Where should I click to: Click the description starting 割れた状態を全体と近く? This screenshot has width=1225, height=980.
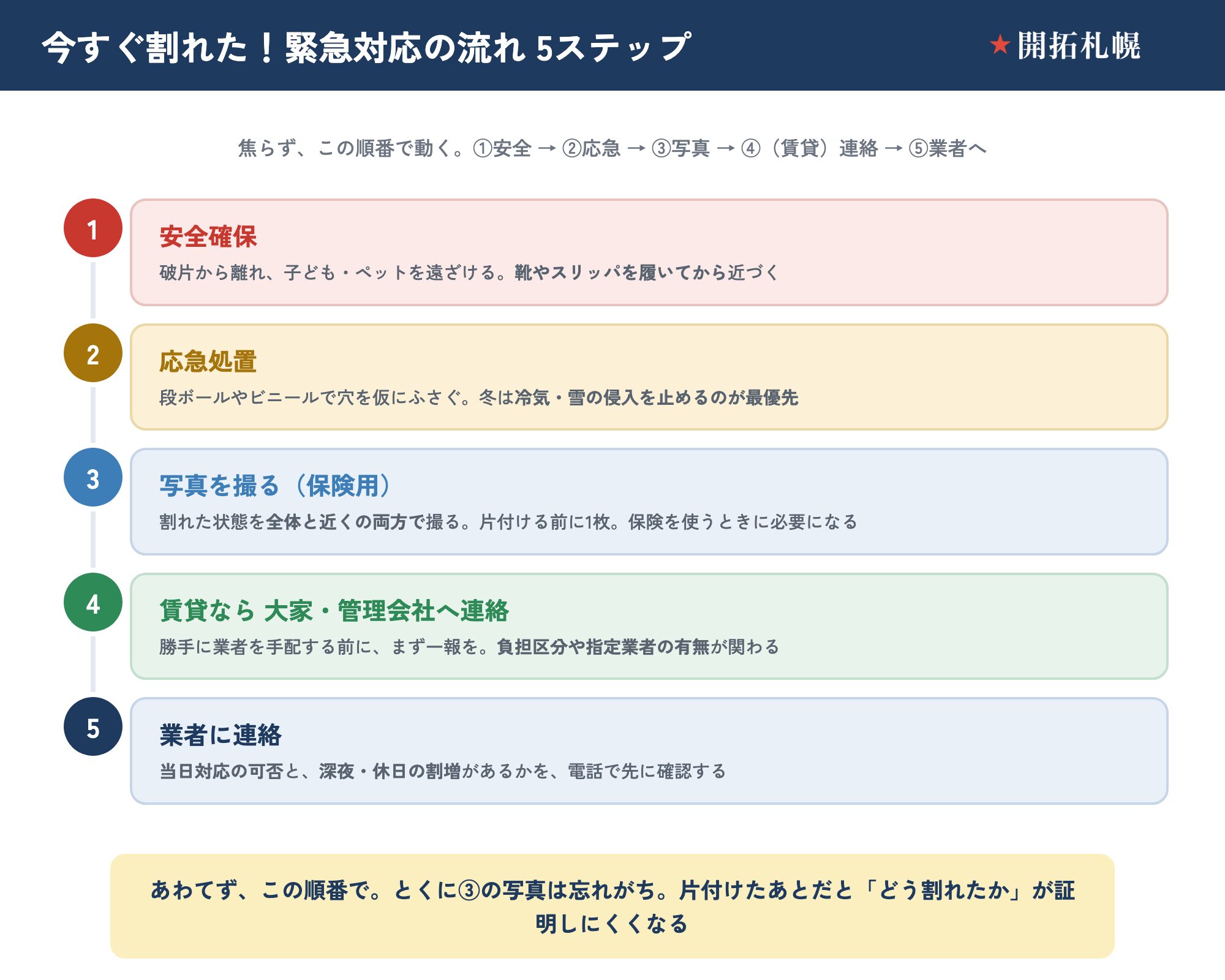tap(508, 522)
